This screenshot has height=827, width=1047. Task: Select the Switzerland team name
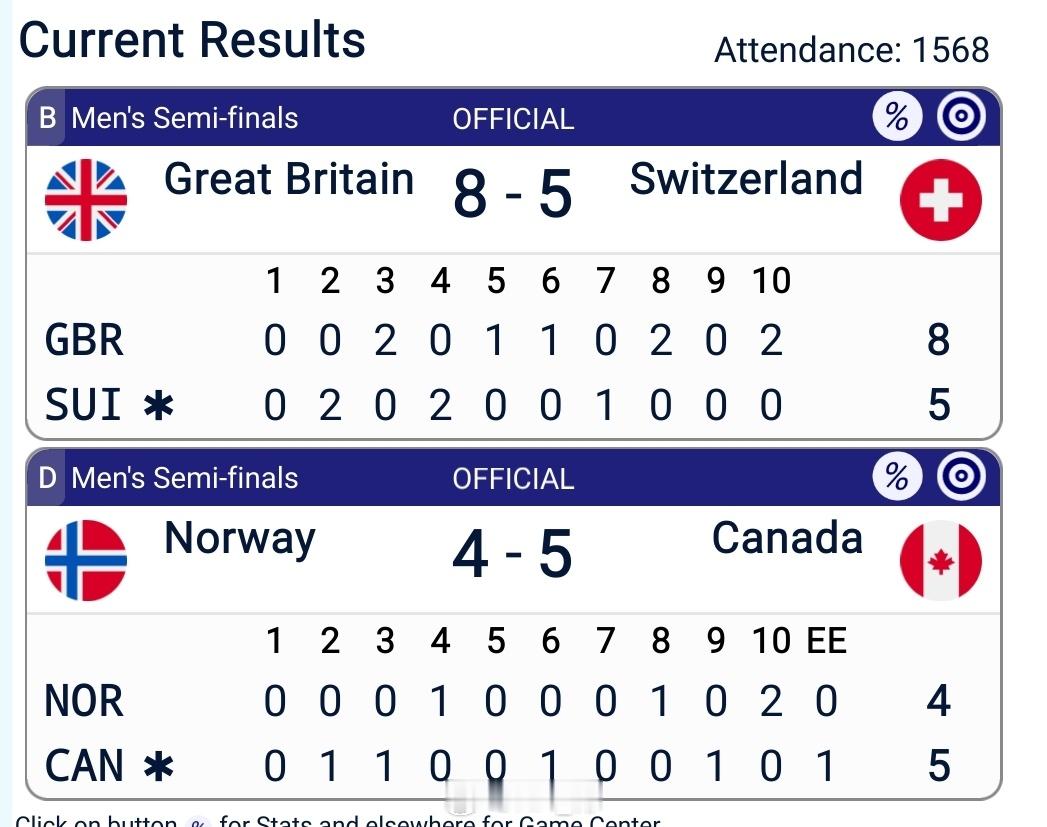(x=746, y=180)
